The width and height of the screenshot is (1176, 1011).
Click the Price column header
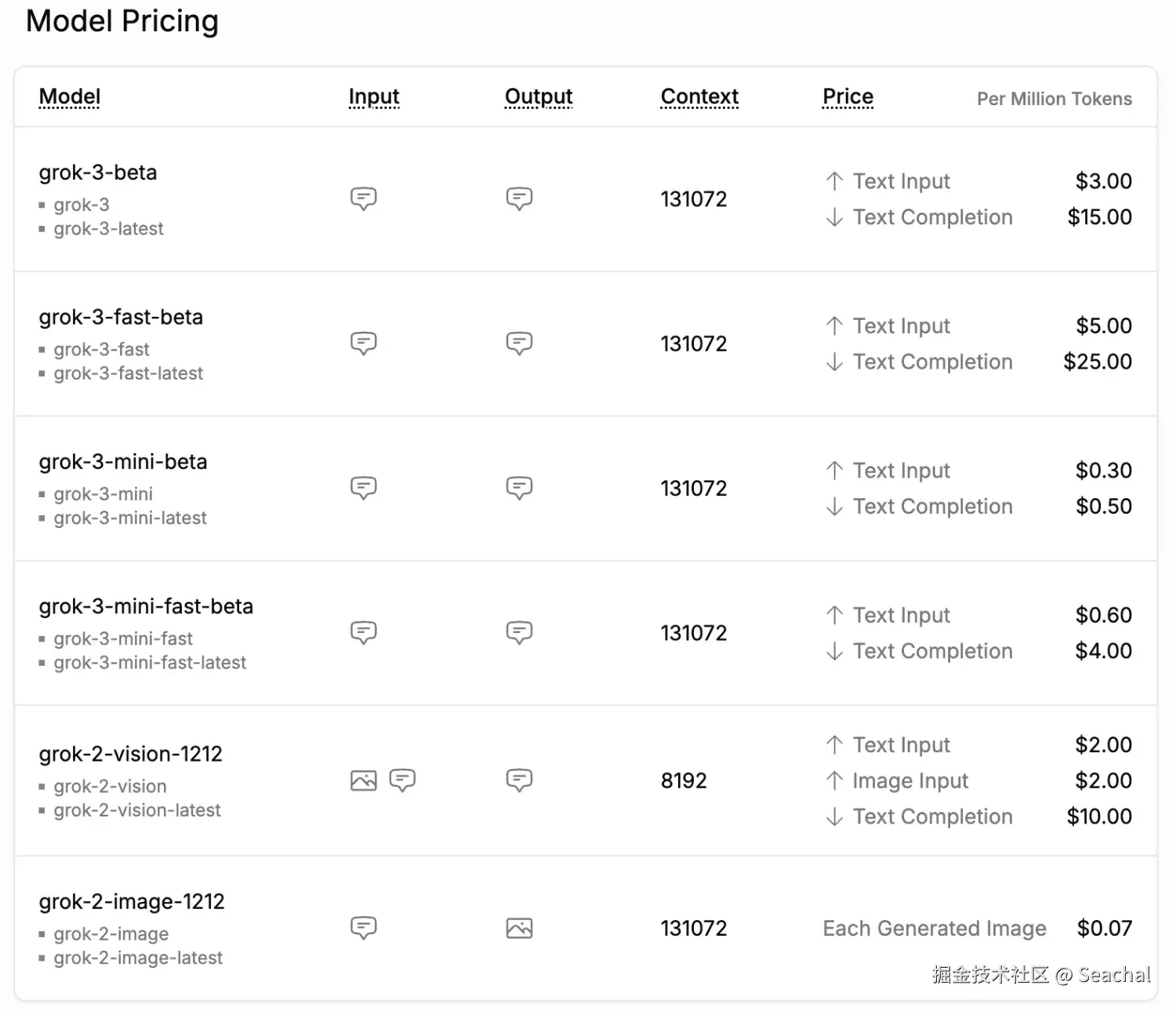[848, 96]
